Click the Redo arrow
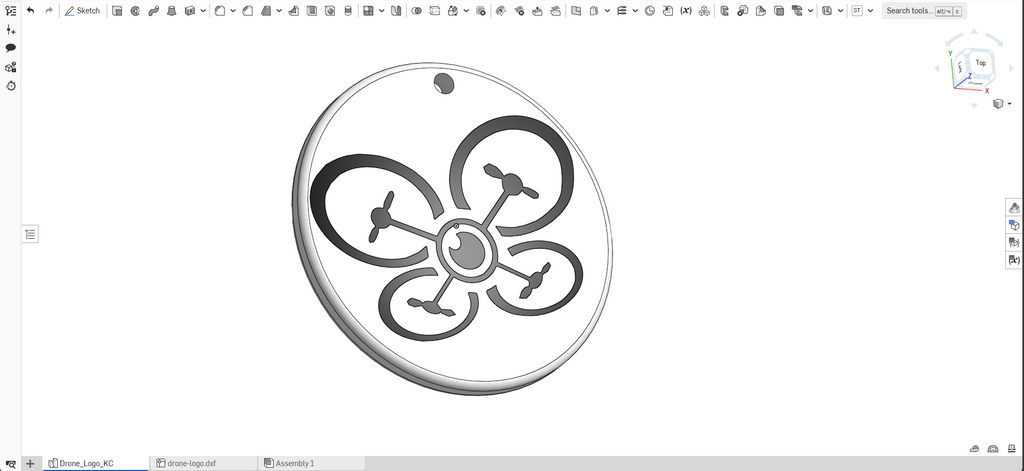1024x471 pixels. (x=49, y=10)
